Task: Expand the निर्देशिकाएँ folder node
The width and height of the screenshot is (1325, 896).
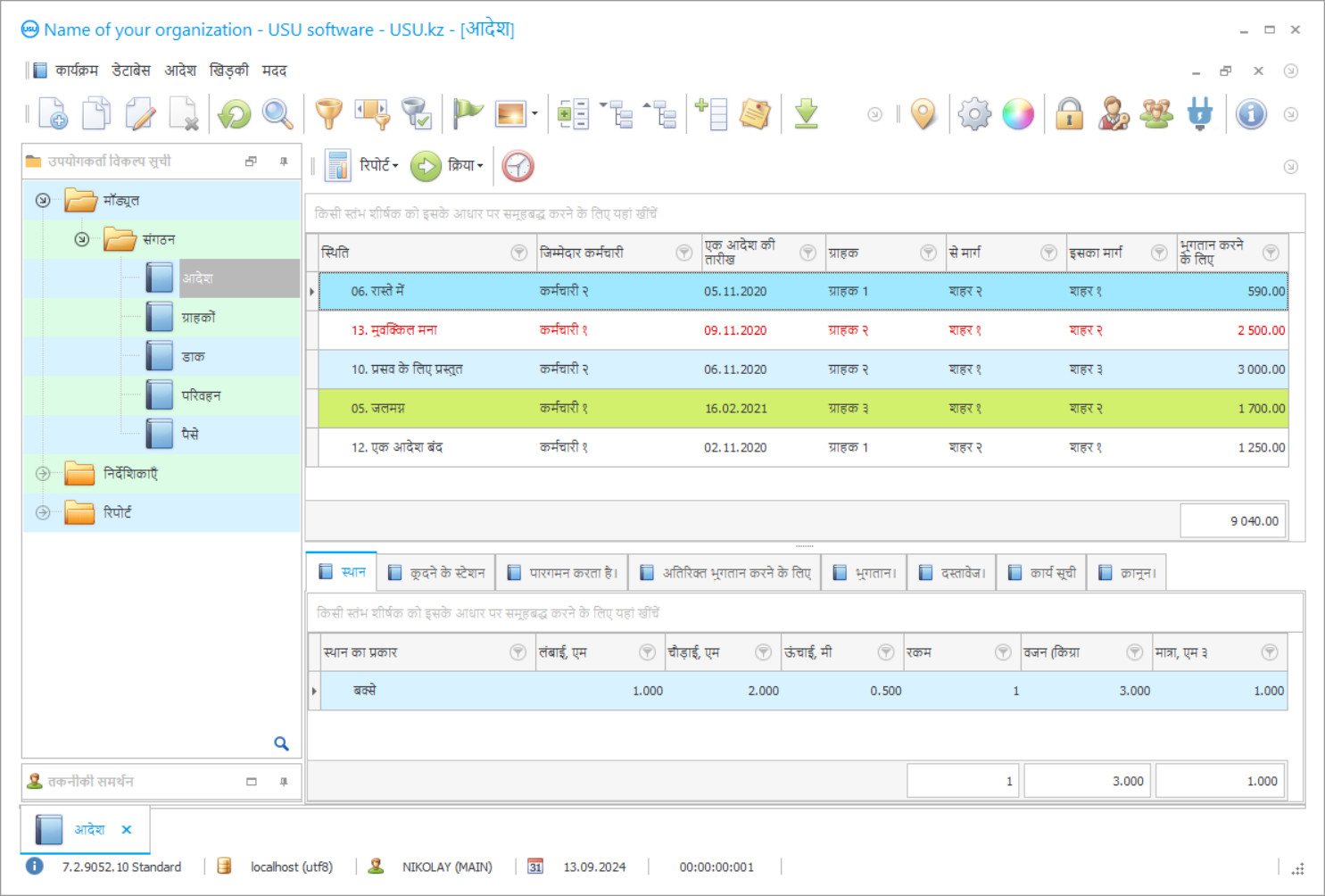Action: [43, 474]
